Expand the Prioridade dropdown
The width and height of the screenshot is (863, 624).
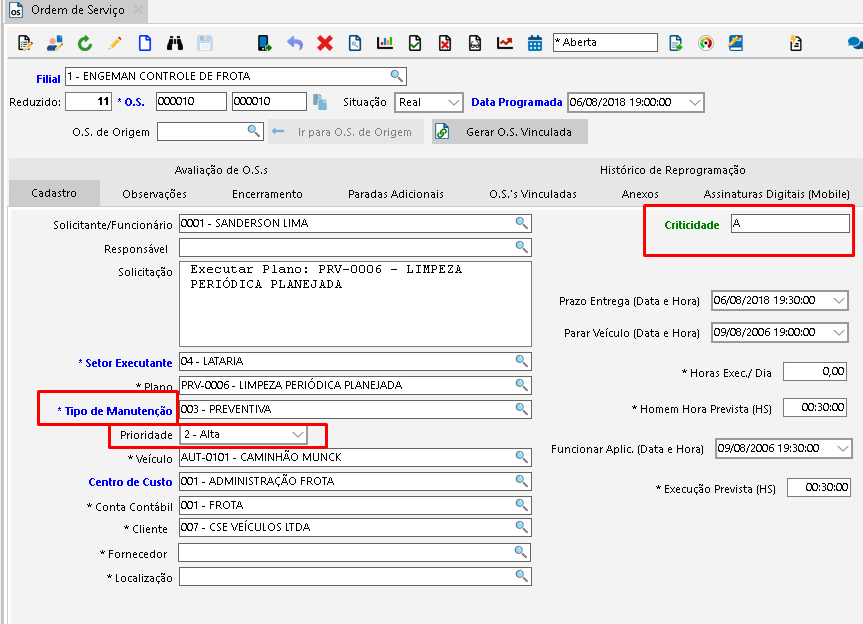(x=298, y=435)
